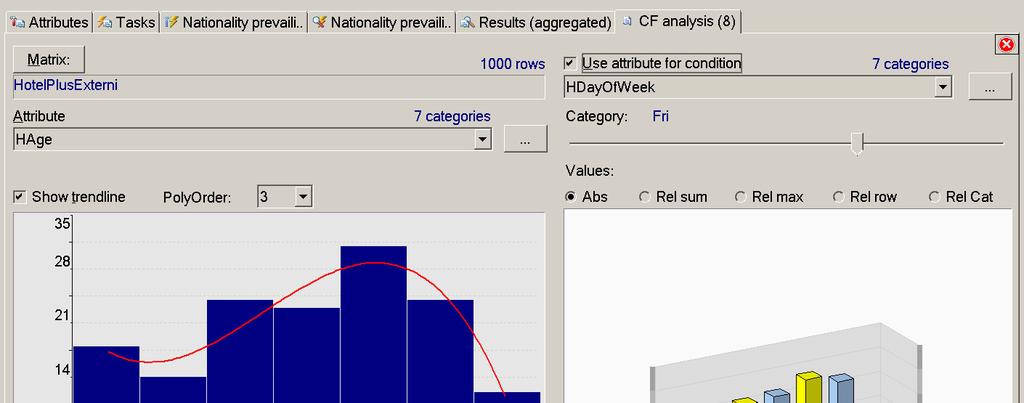Select the Abs values radio button
1024x403 pixels.
point(571,197)
